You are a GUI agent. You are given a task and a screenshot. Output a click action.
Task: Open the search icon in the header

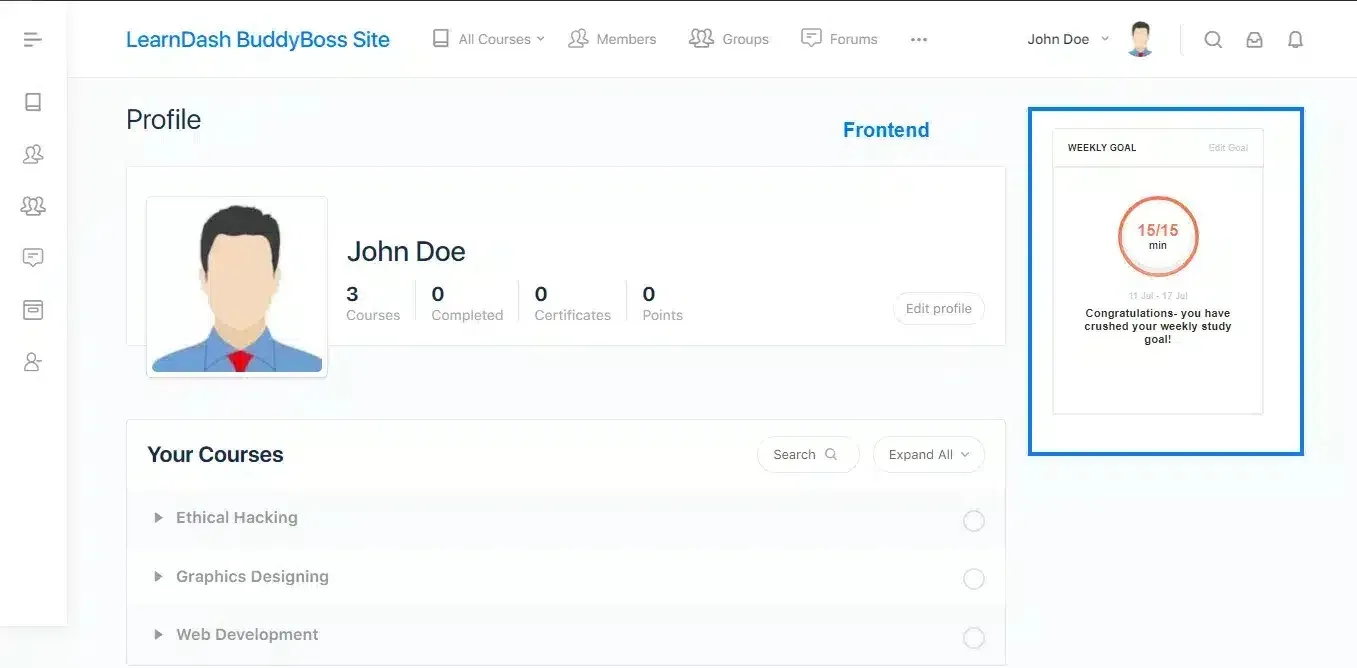1213,39
